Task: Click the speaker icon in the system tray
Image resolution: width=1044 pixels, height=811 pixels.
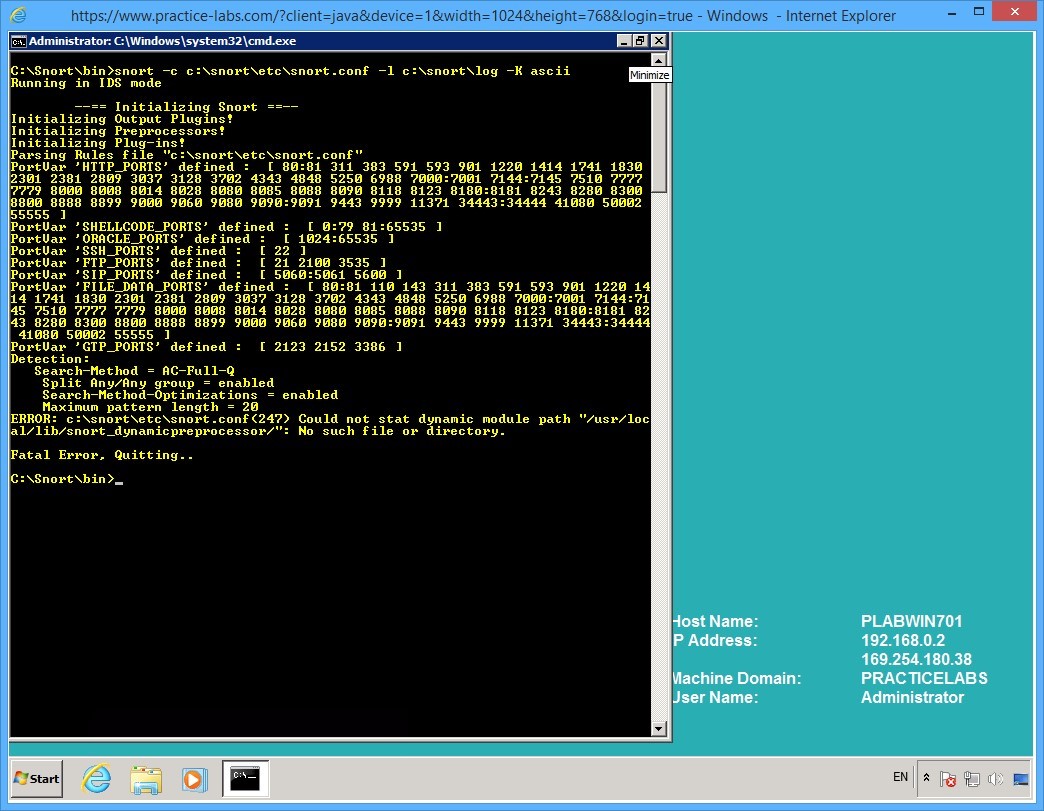Action: (x=995, y=778)
